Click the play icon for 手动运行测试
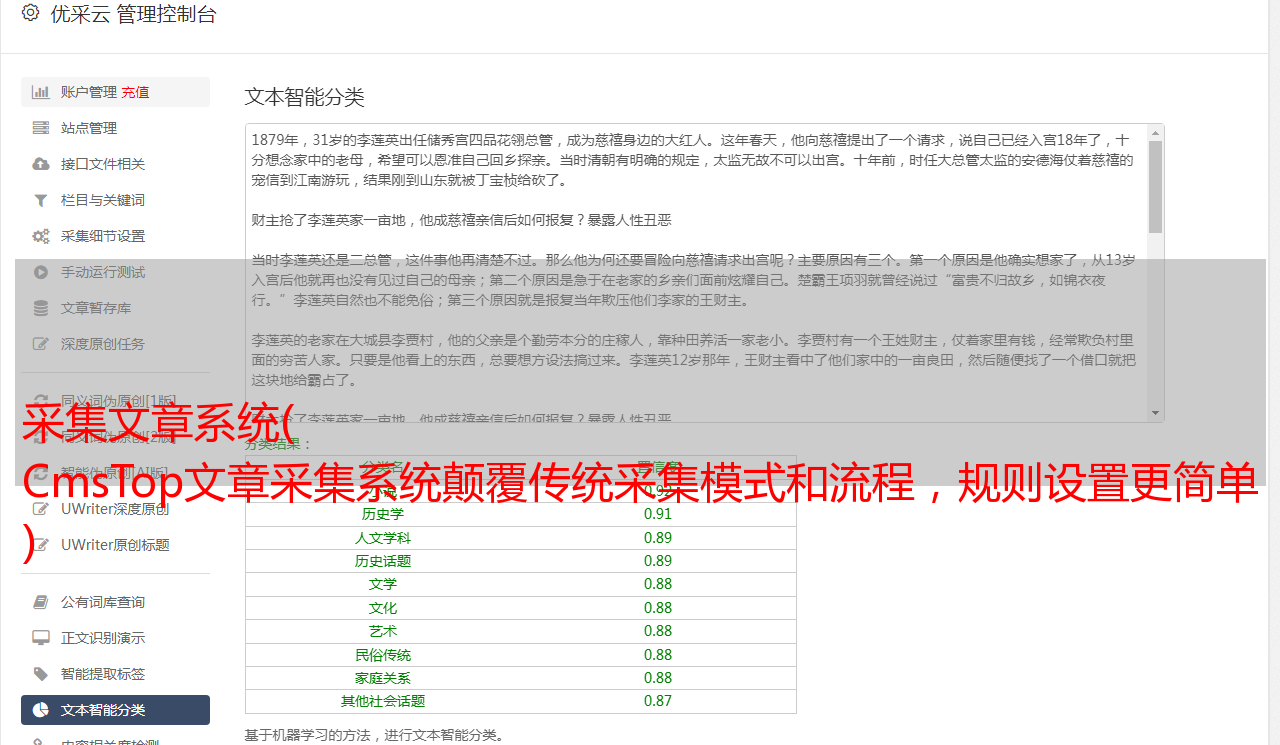 coord(41,272)
